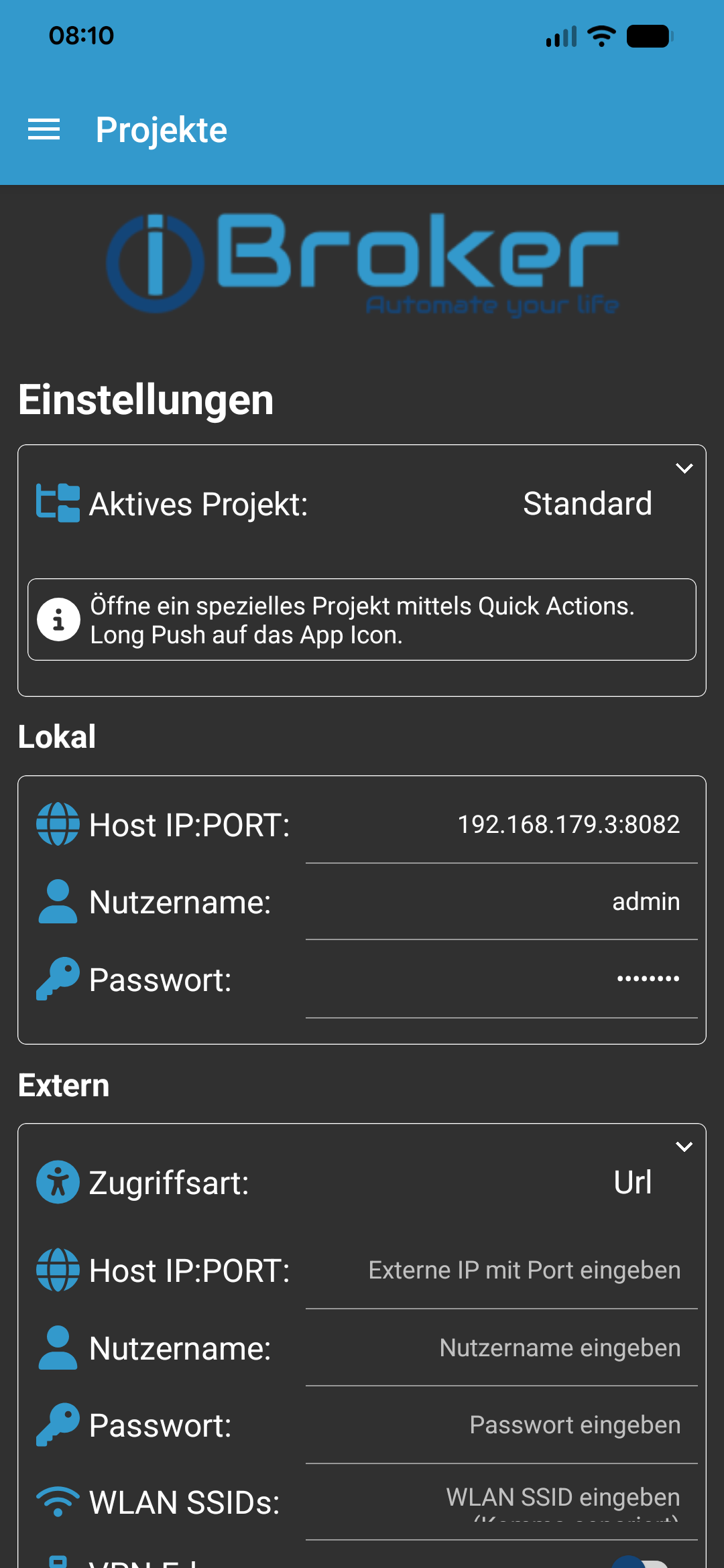This screenshot has width=724, height=1568.
Task: Click the user icon beside local Nutzername
Action: (x=58, y=902)
